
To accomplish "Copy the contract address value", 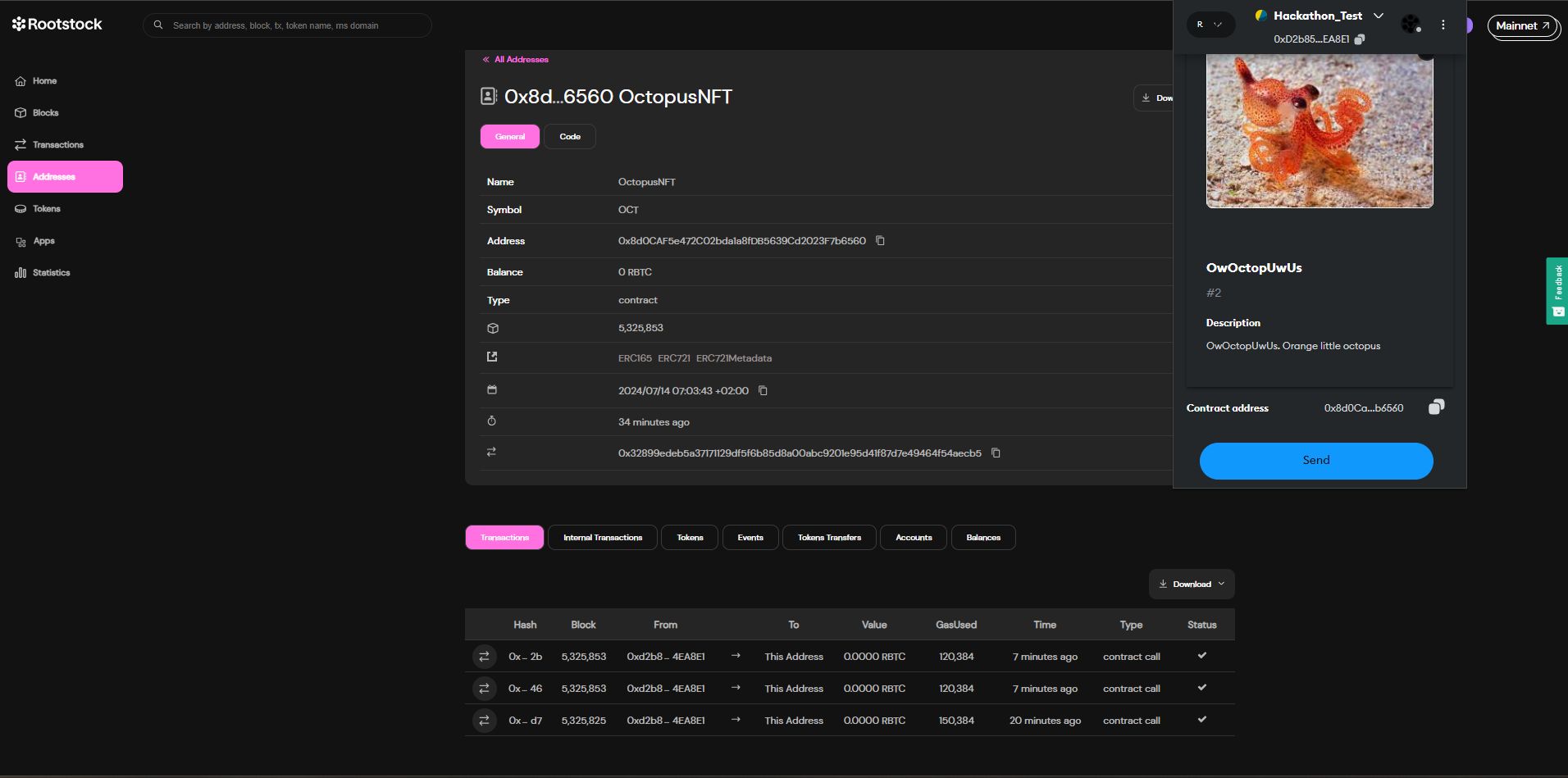I will coord(880,241).
